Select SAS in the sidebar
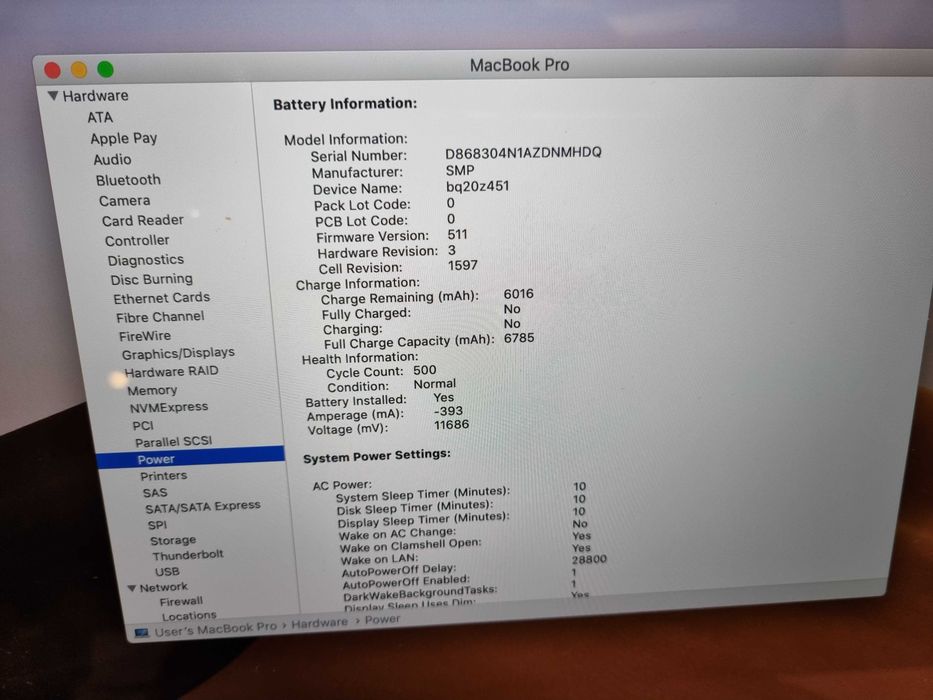933x700 pixels. point(155,493)
